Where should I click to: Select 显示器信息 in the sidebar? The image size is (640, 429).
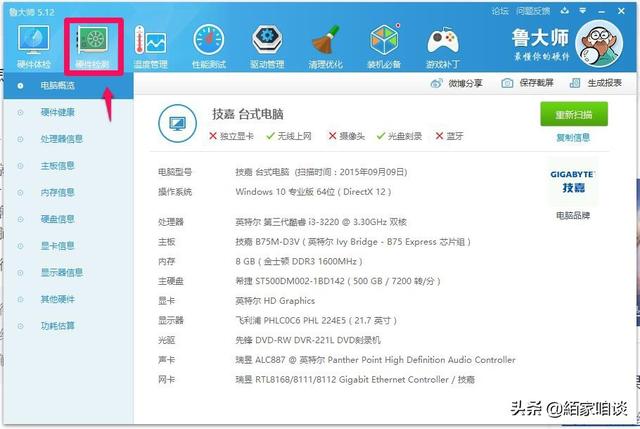(69, 273)
